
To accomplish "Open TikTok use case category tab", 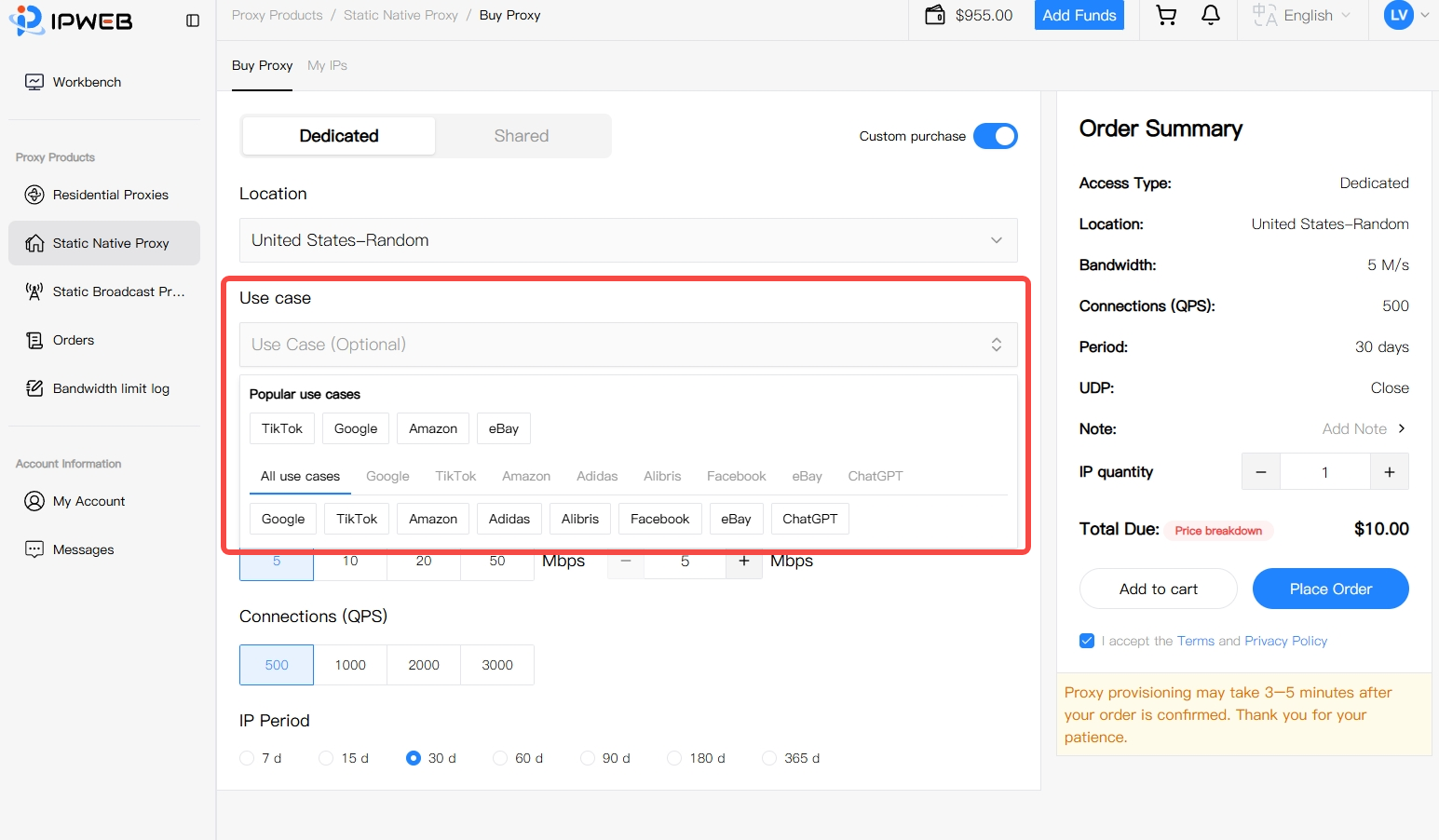I will (x=455, y=476).
